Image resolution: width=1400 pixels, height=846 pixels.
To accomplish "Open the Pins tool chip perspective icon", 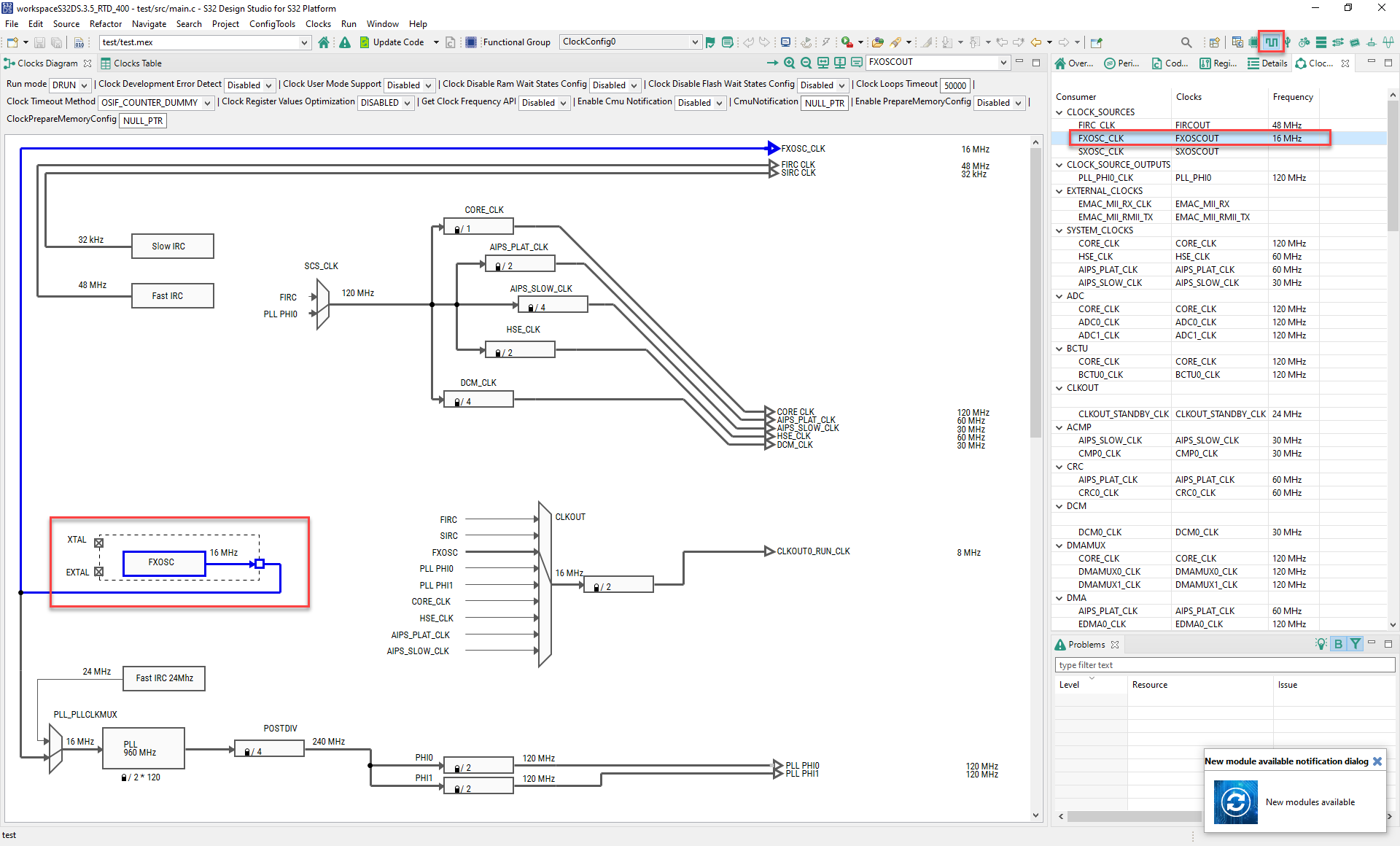I will pos(1253,42).
